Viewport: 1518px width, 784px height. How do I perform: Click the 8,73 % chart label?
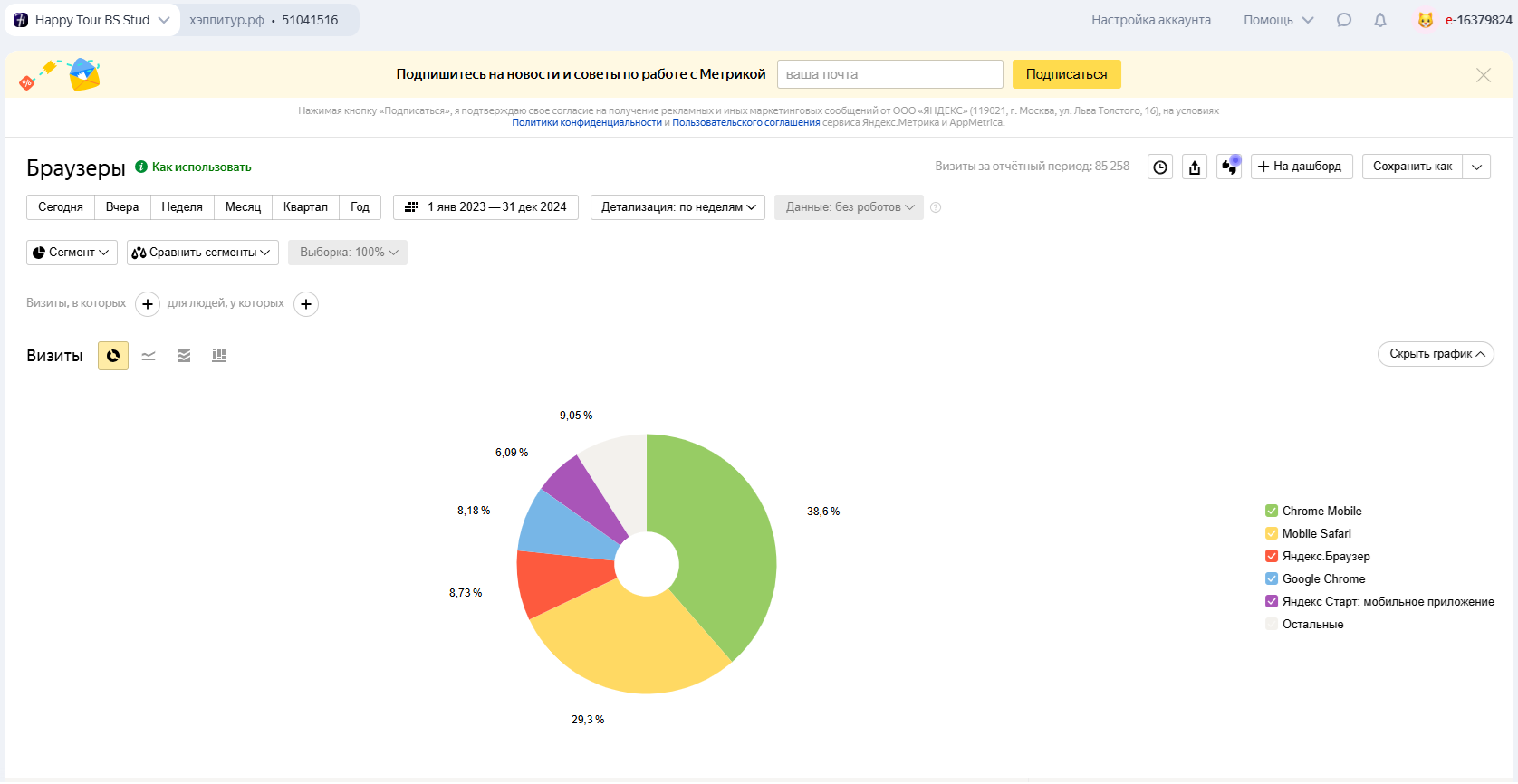pyautogui.click(x=466, y=593)
